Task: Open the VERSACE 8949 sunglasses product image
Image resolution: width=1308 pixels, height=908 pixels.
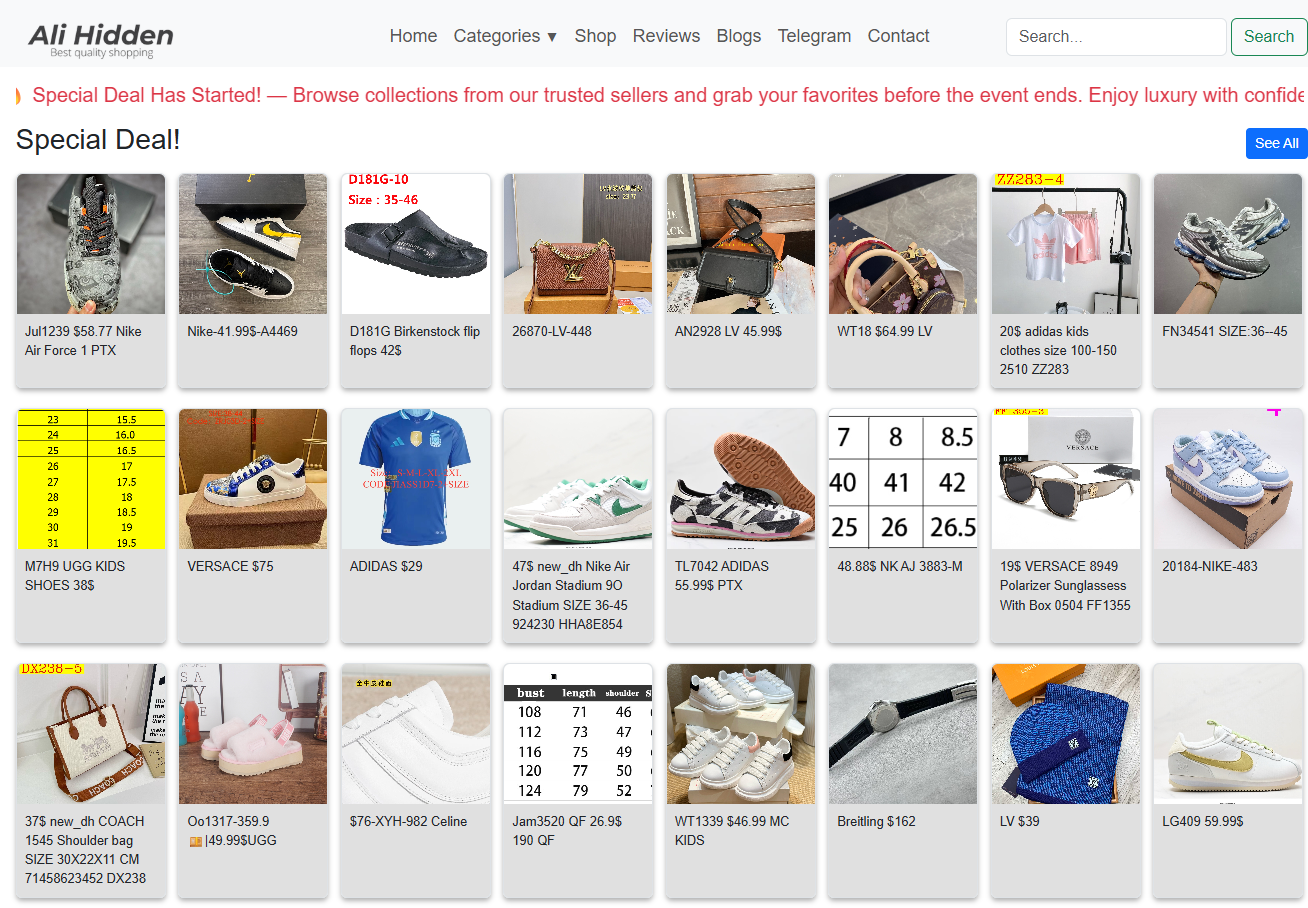Action: 1065,479
